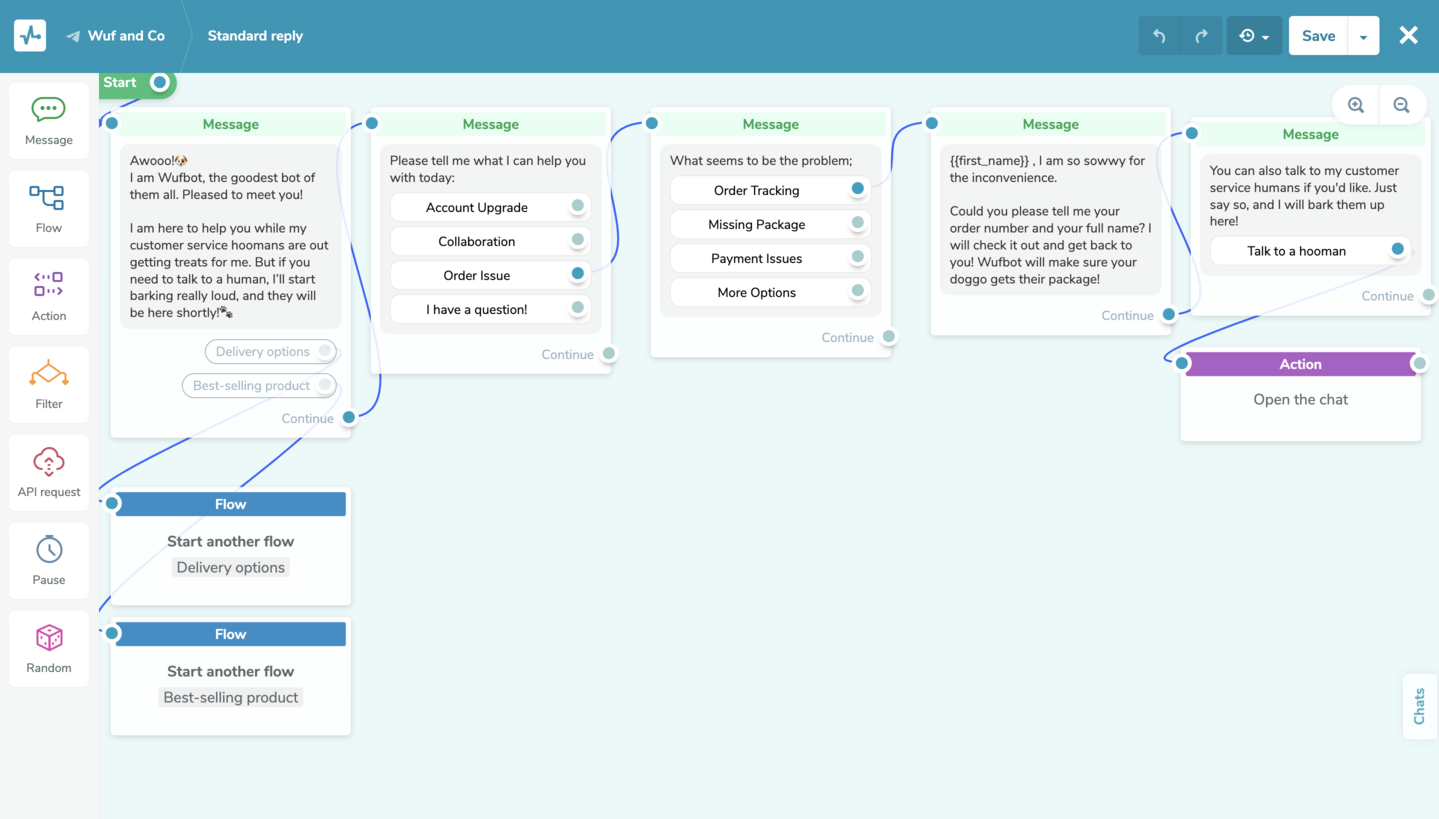1439x819 pixels.
Task: Click the Order Tracking connector dot
Action: tap(858, 188)
